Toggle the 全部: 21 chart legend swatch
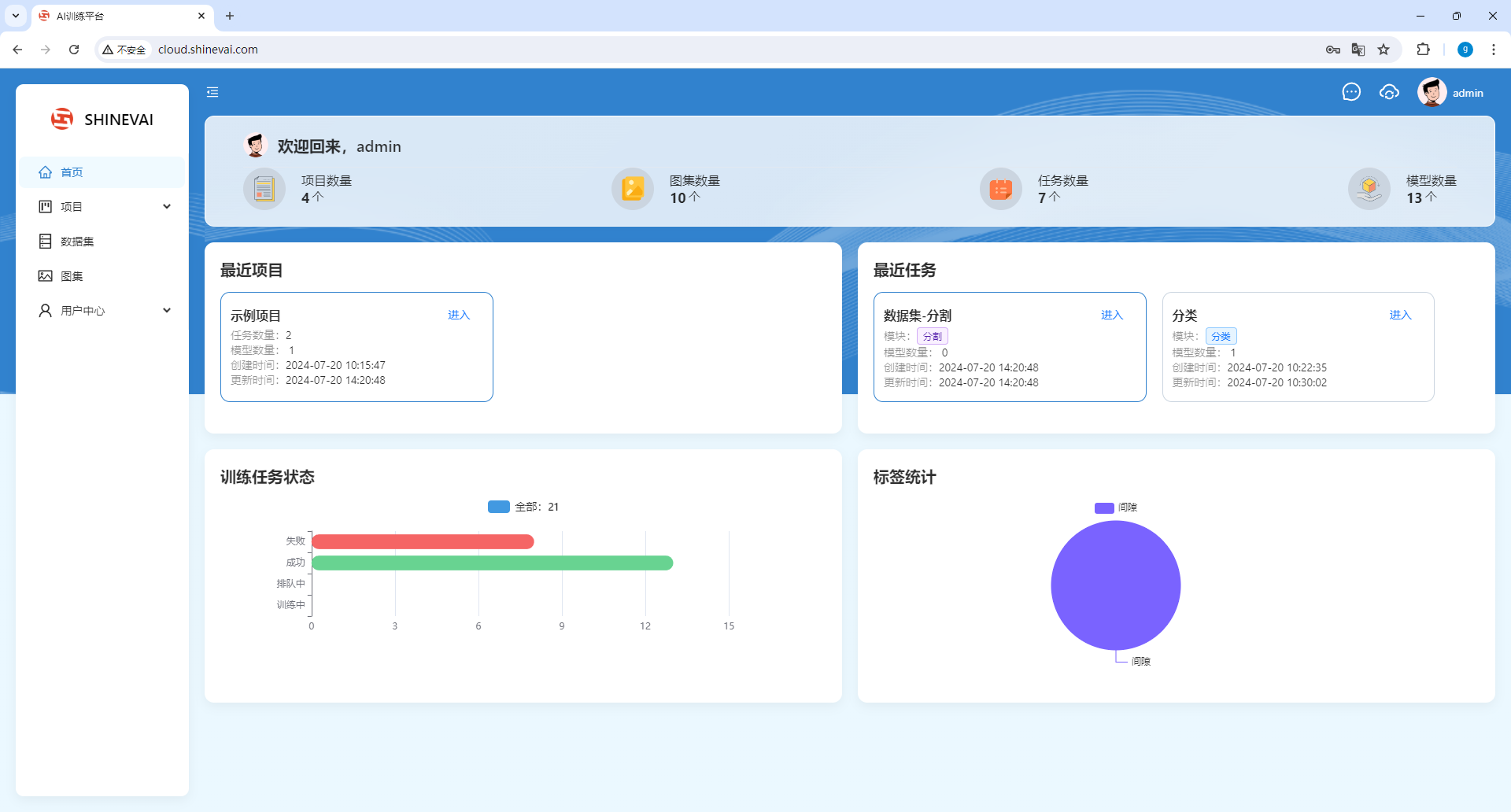Image resolution: width=1511 pixels, height=812 pixels. tap(499, 507)
